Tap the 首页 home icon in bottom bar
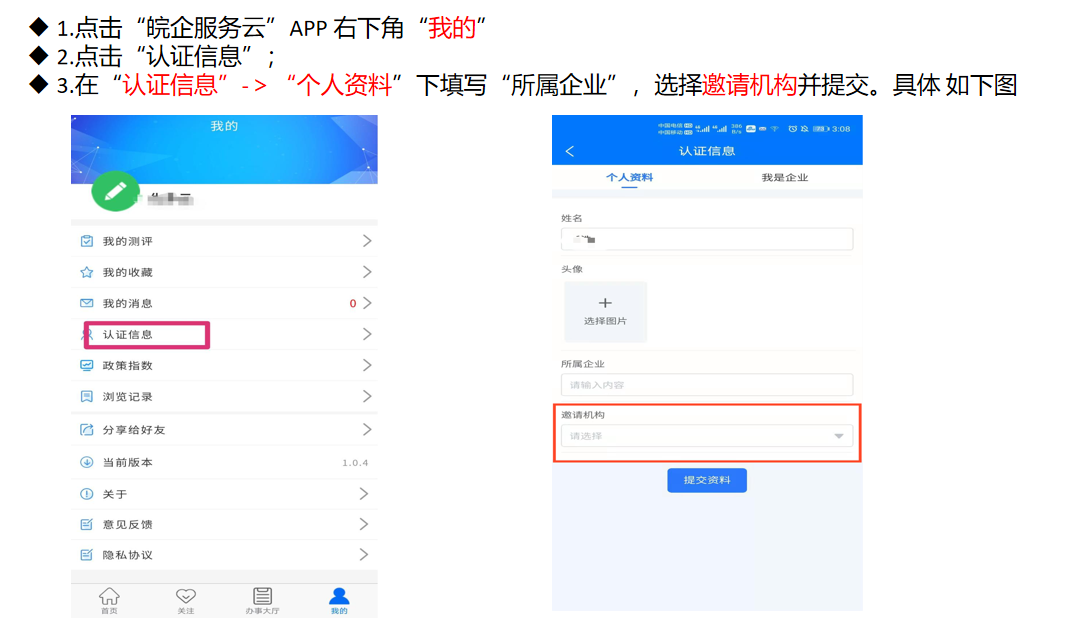Viewport: 1066px width, 622px height. point(109,598)
